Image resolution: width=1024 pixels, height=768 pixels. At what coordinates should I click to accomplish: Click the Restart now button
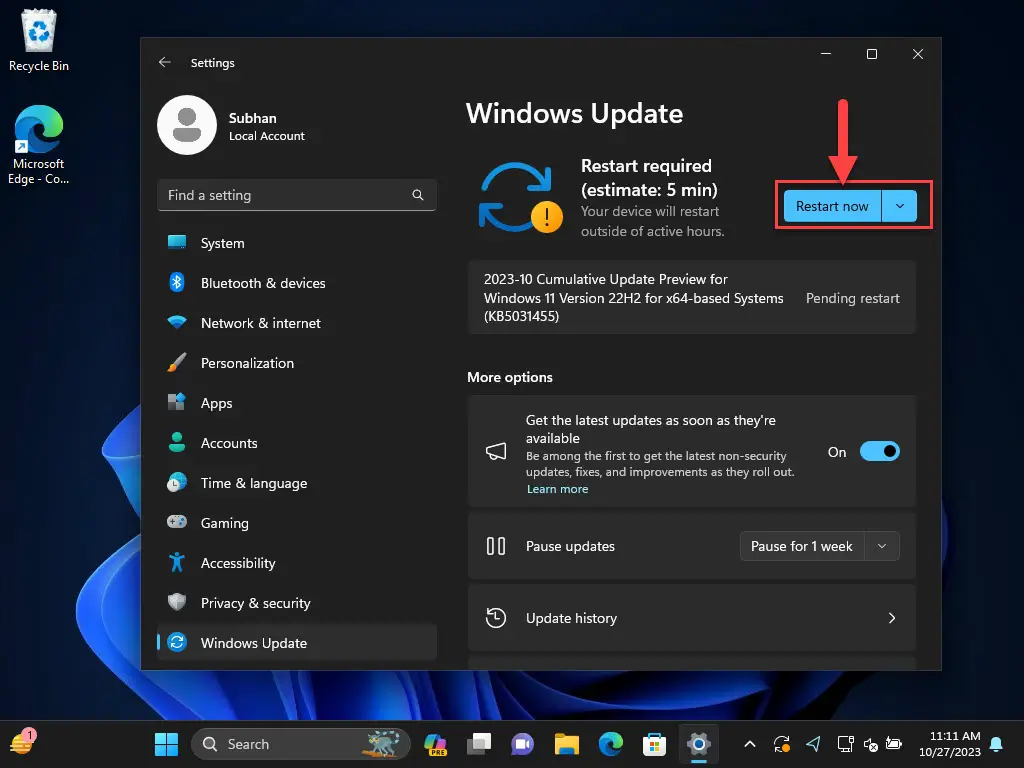coord(832,206)
